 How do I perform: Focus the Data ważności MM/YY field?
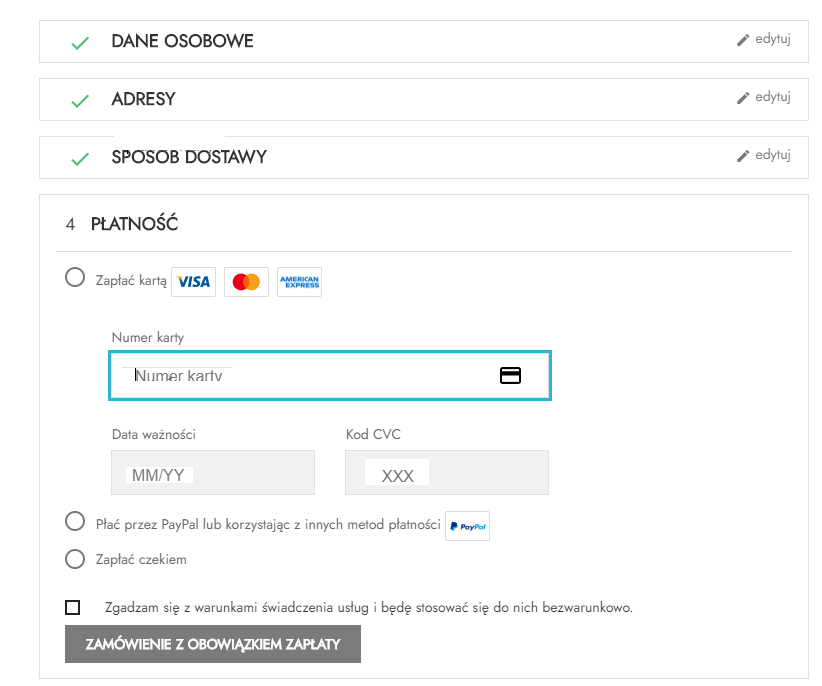(x=213, y=472)
